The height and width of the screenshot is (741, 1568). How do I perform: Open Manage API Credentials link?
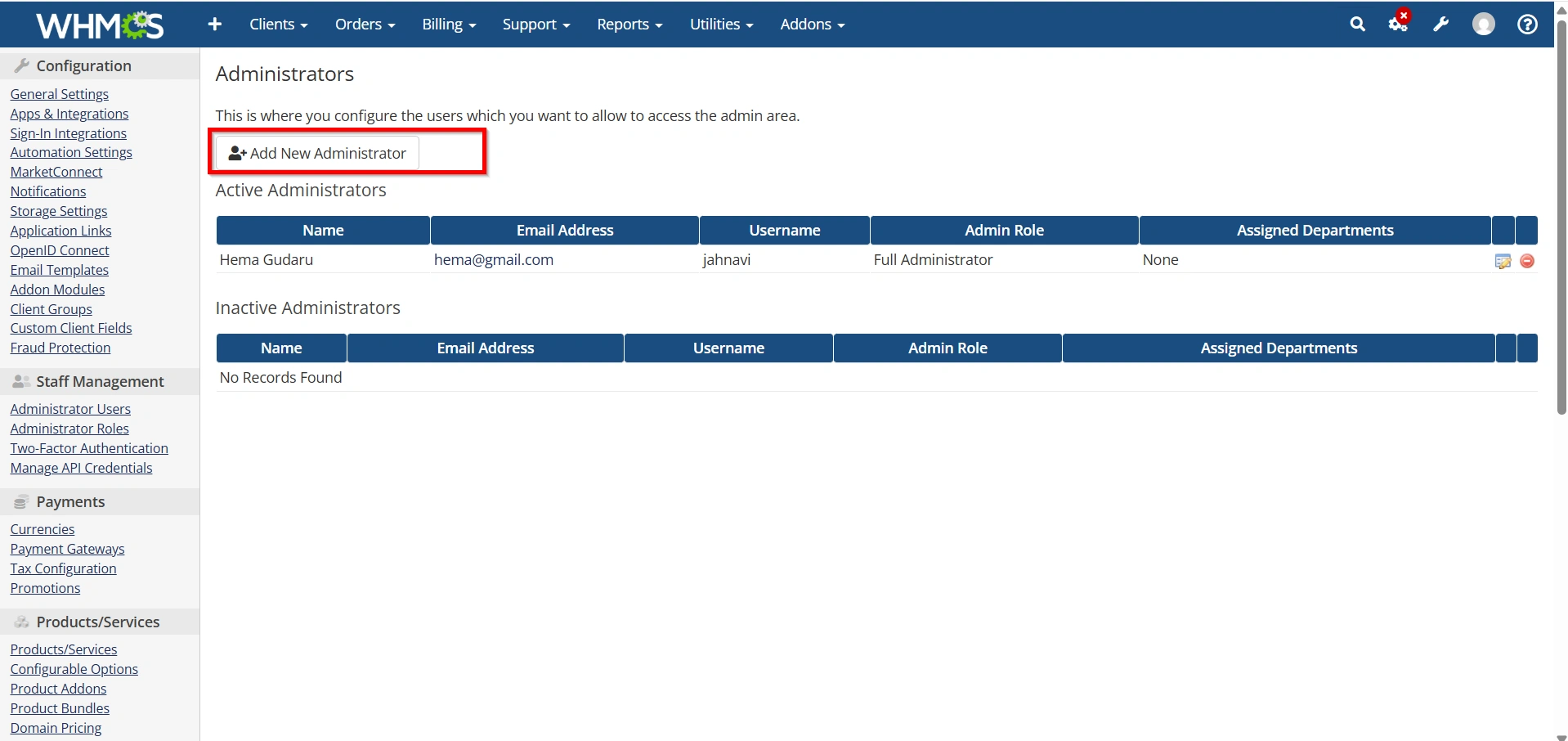[81, 468]
